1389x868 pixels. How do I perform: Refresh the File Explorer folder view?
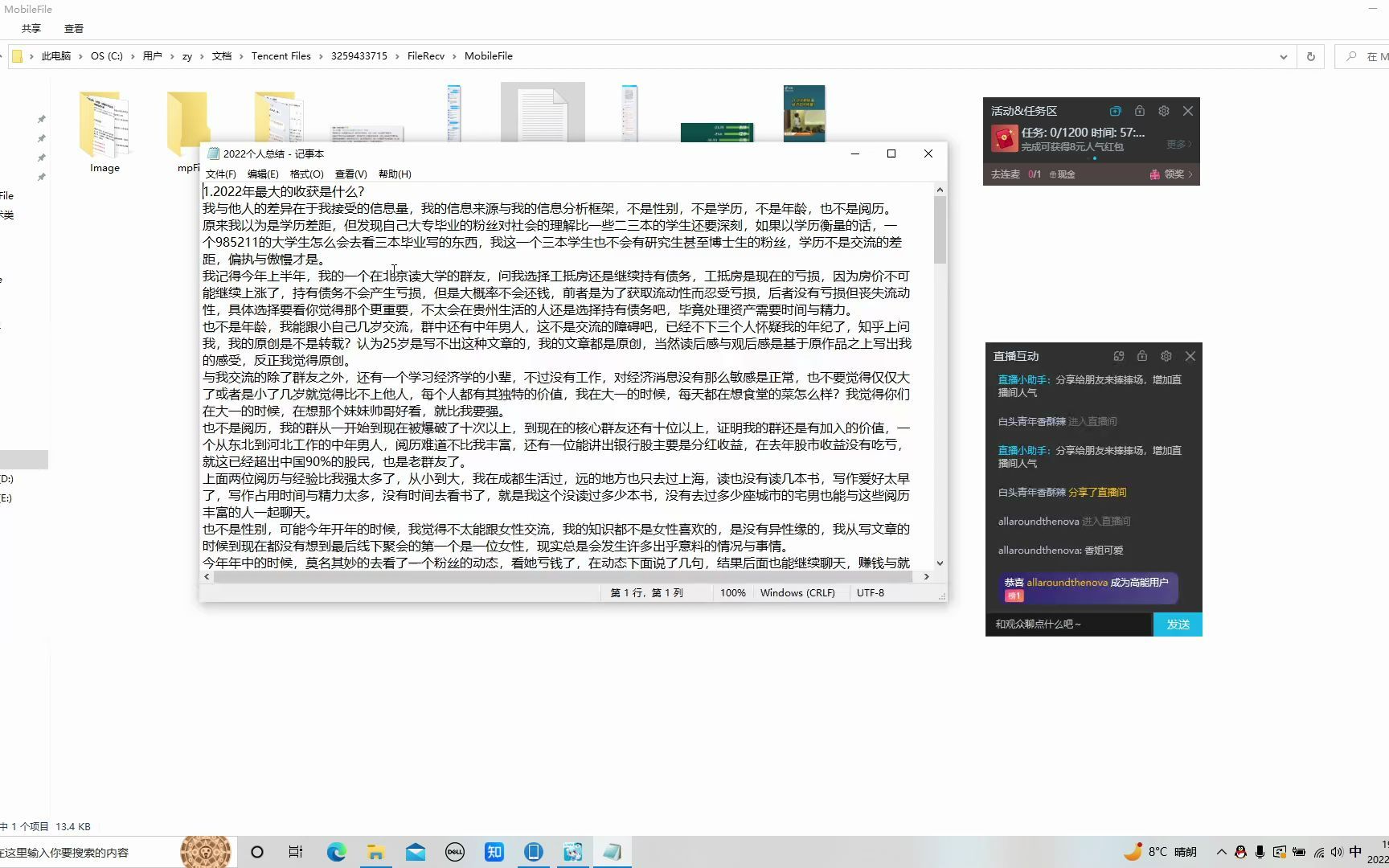click(x=1310, y=56)
